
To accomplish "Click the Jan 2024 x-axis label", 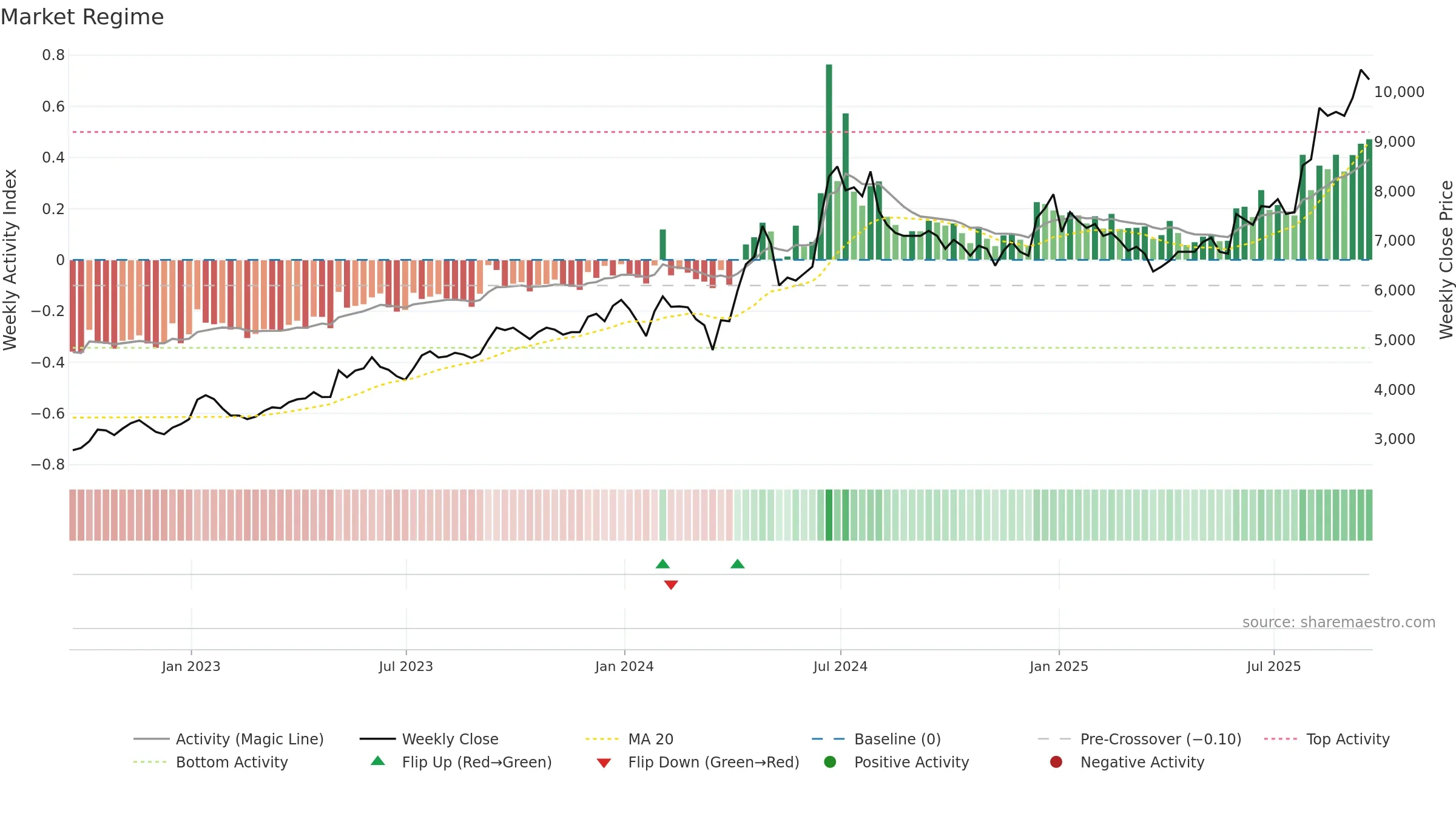I will (x=624, y=667).
